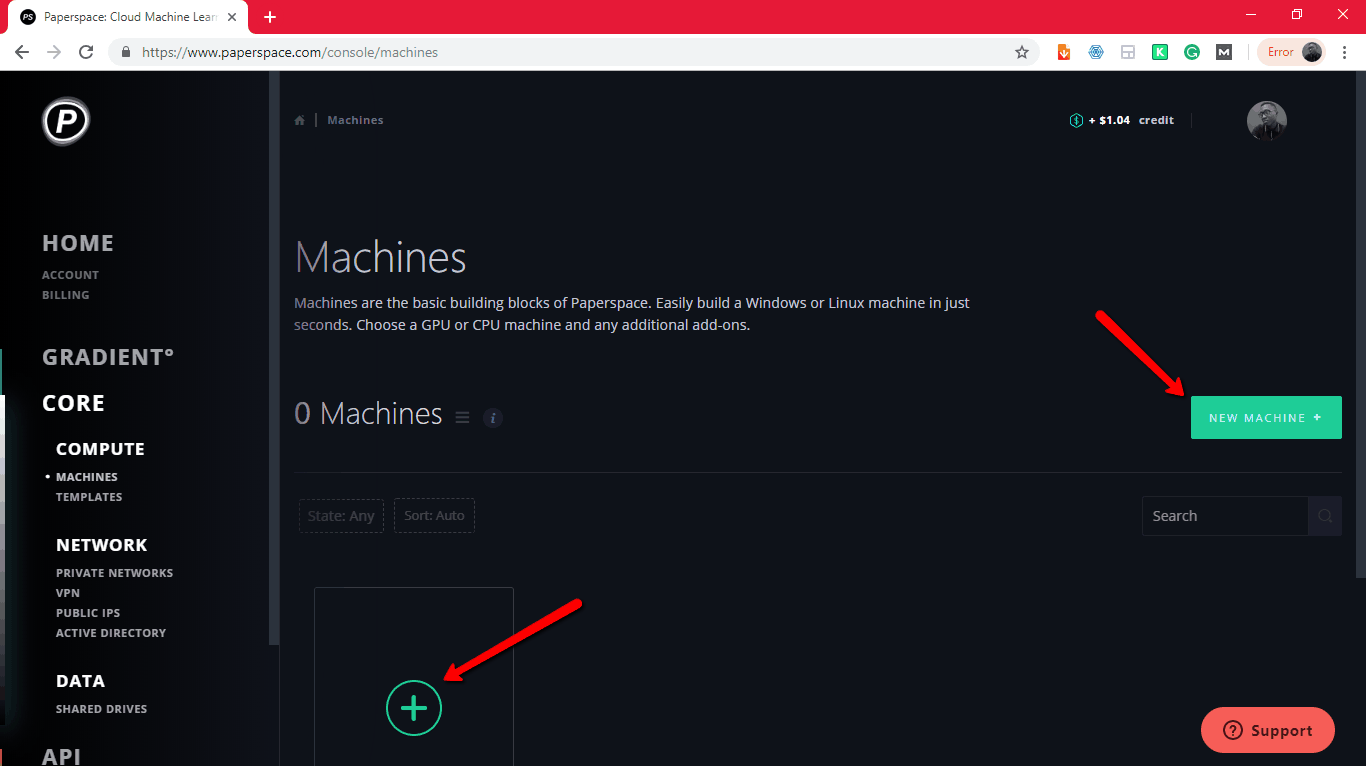Image resolution: width=1366 pixels, height=766 pixels.
Task: Click the Search input field
Action: (x=1225, y=516)
